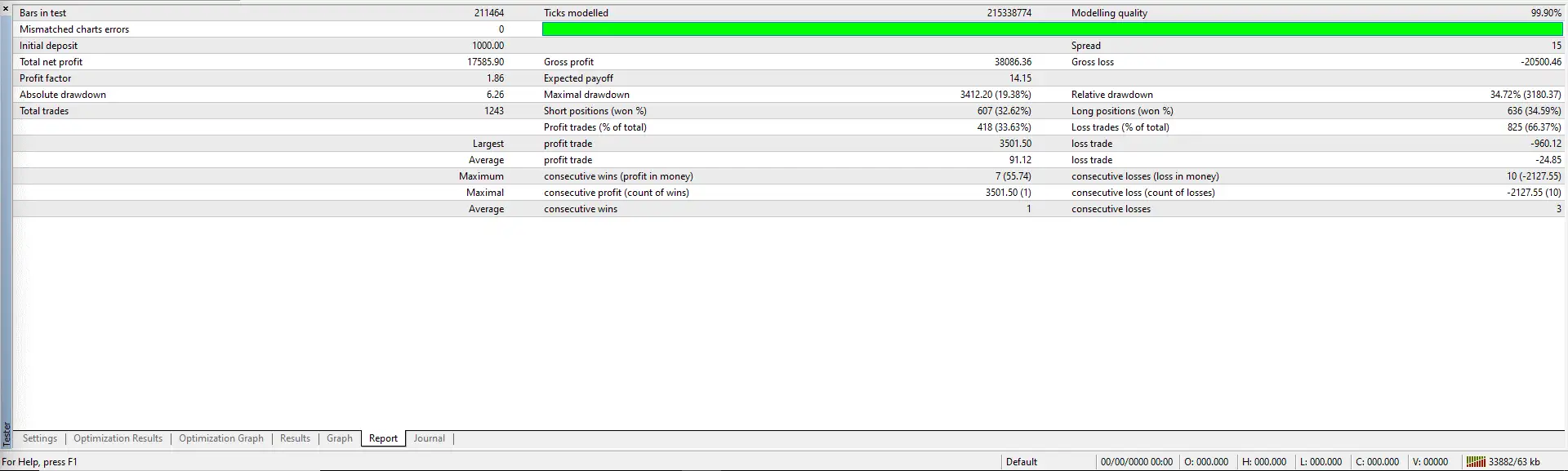Click the 33882/63 kb traffic indicator
The image size is (1568, 471).
coord(1513,462)
